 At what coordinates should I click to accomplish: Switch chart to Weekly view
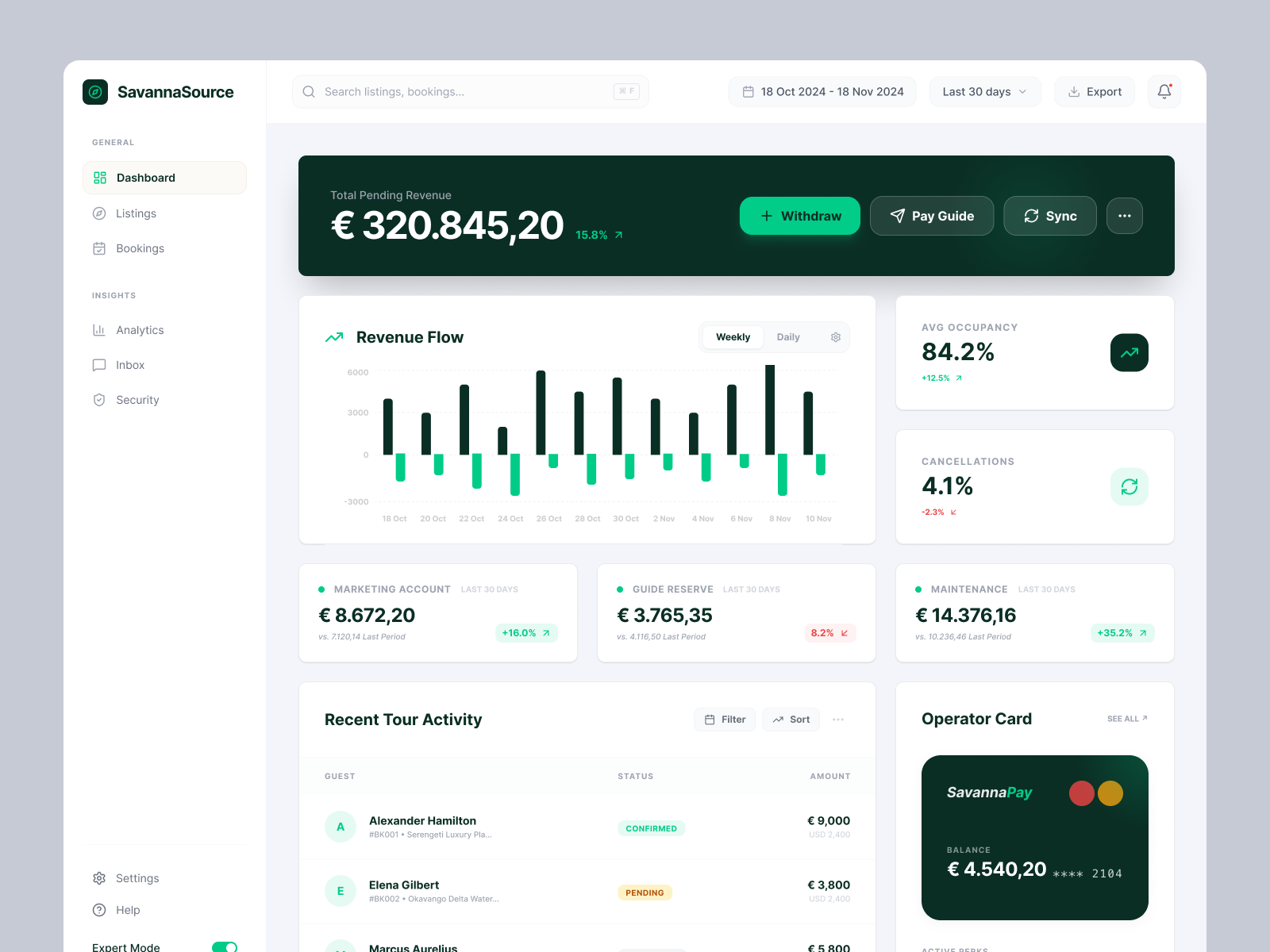pyautogui.click(x=733, y=337)
